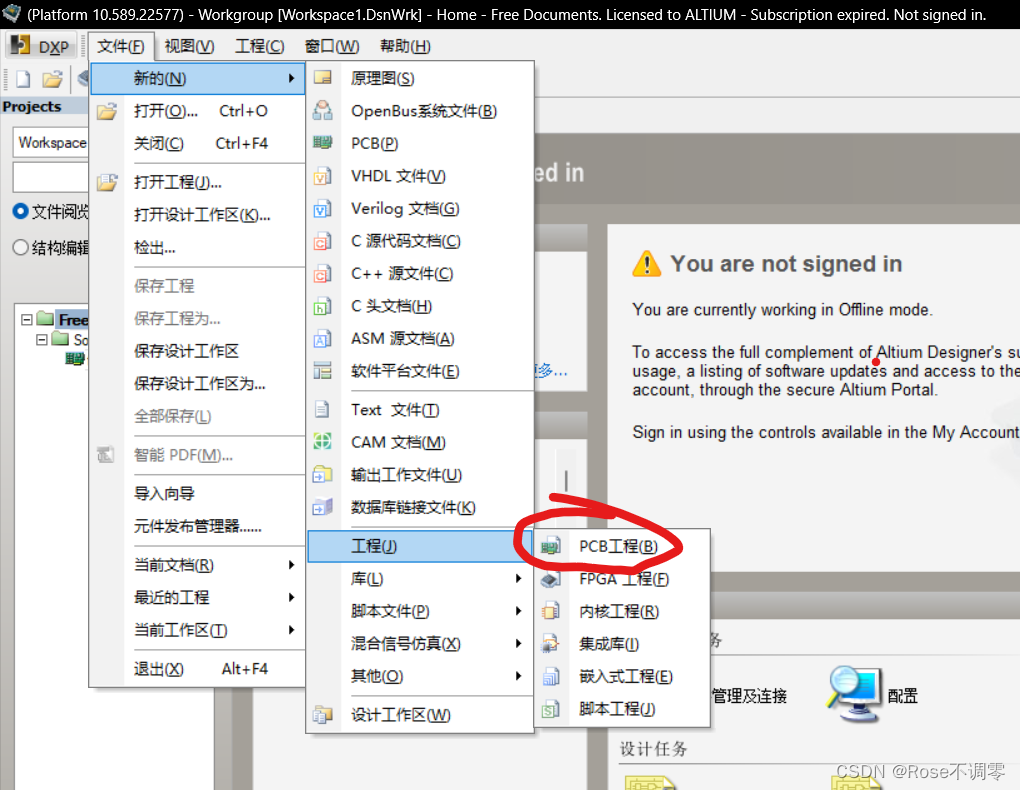
Task: Expand the 当前工作区(T) submenu
Action: [x=291, y=630]
